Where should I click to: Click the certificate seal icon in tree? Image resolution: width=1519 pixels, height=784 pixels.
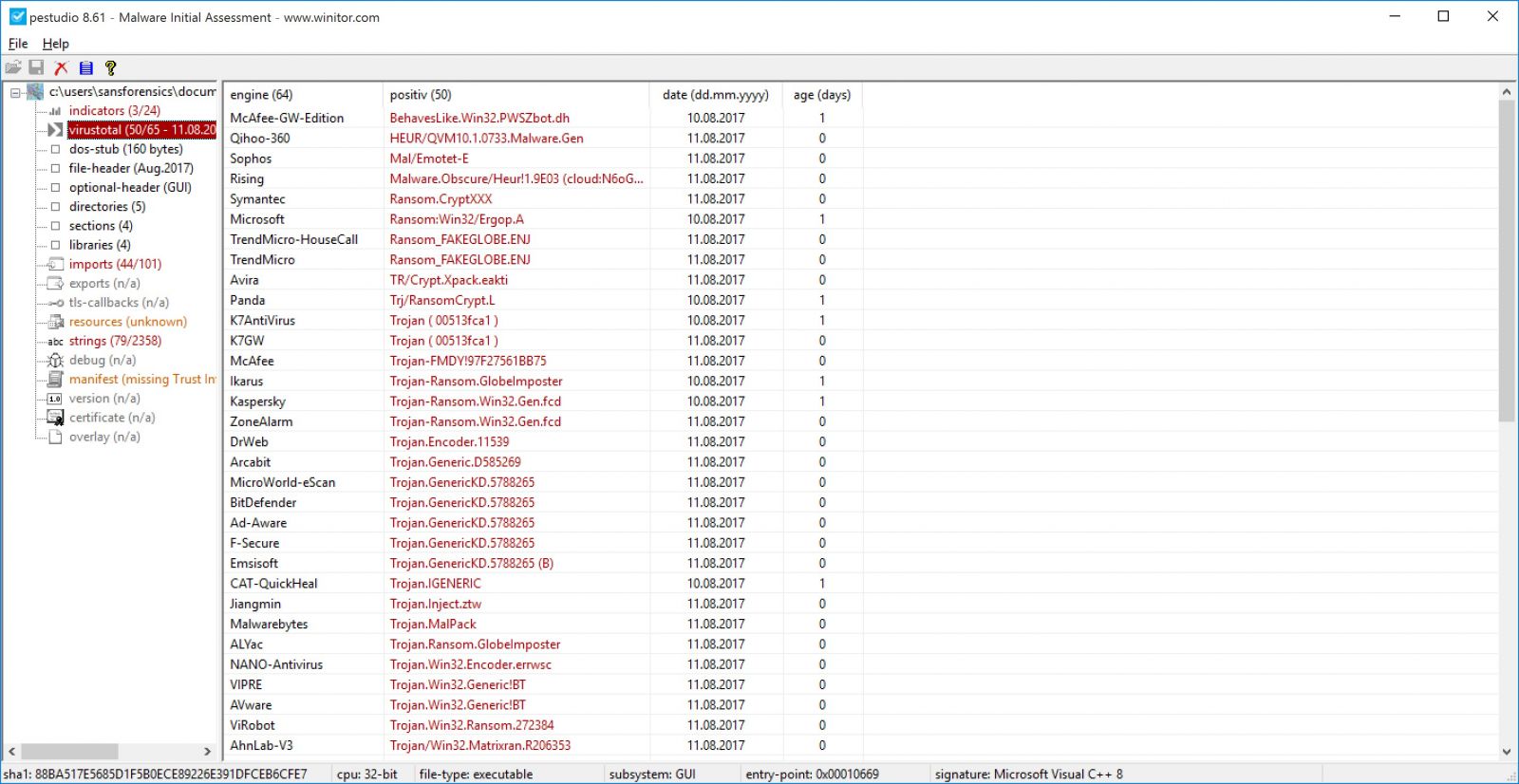tap(55, 418)
